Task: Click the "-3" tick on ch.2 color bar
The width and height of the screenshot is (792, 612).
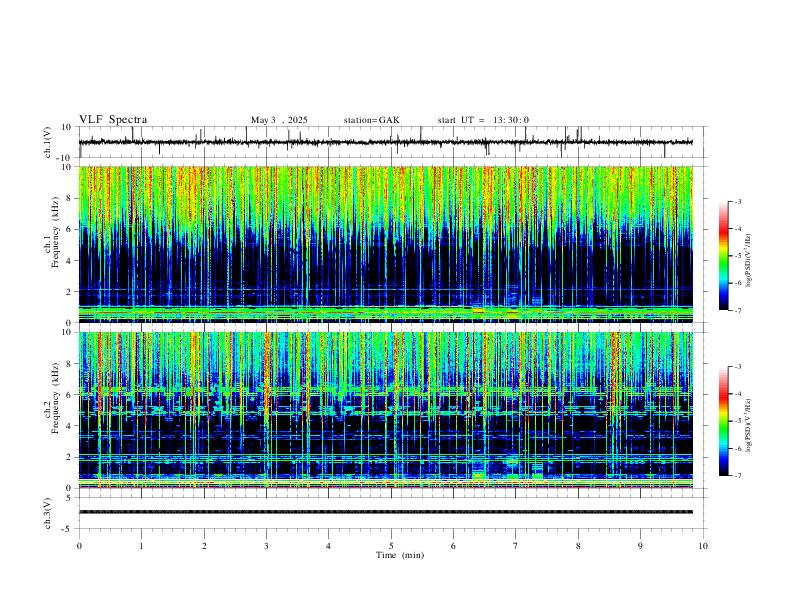Action: tap(737, 367)
